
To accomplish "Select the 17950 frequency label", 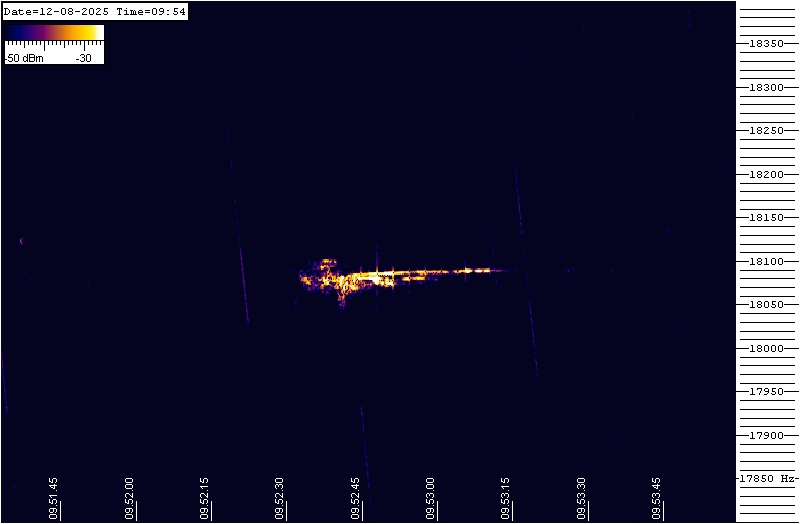I will pyautogui.click(x=766, y=392).
